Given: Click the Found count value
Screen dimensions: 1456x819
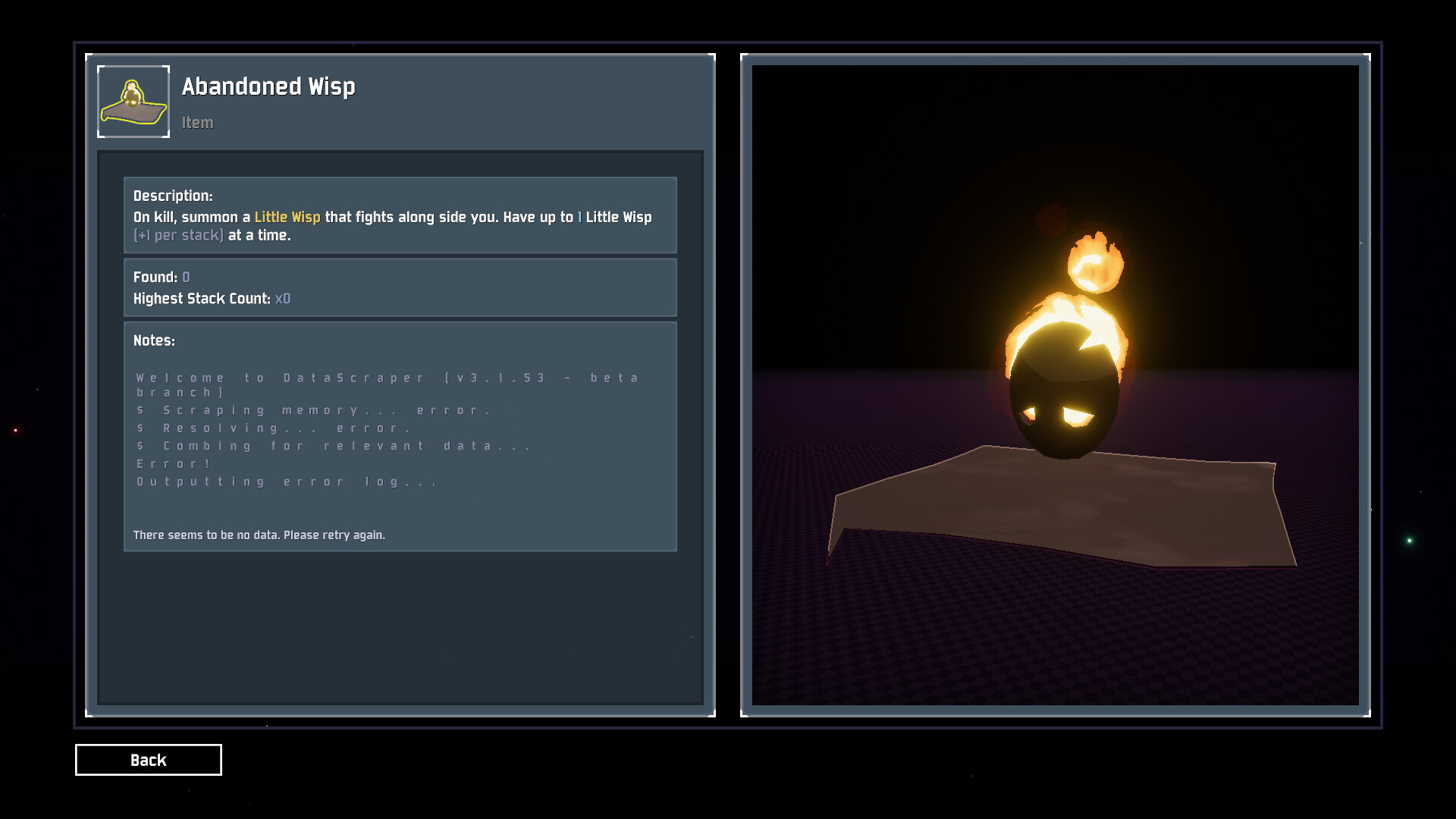Looking at the screenshot, I should point(186,278).
